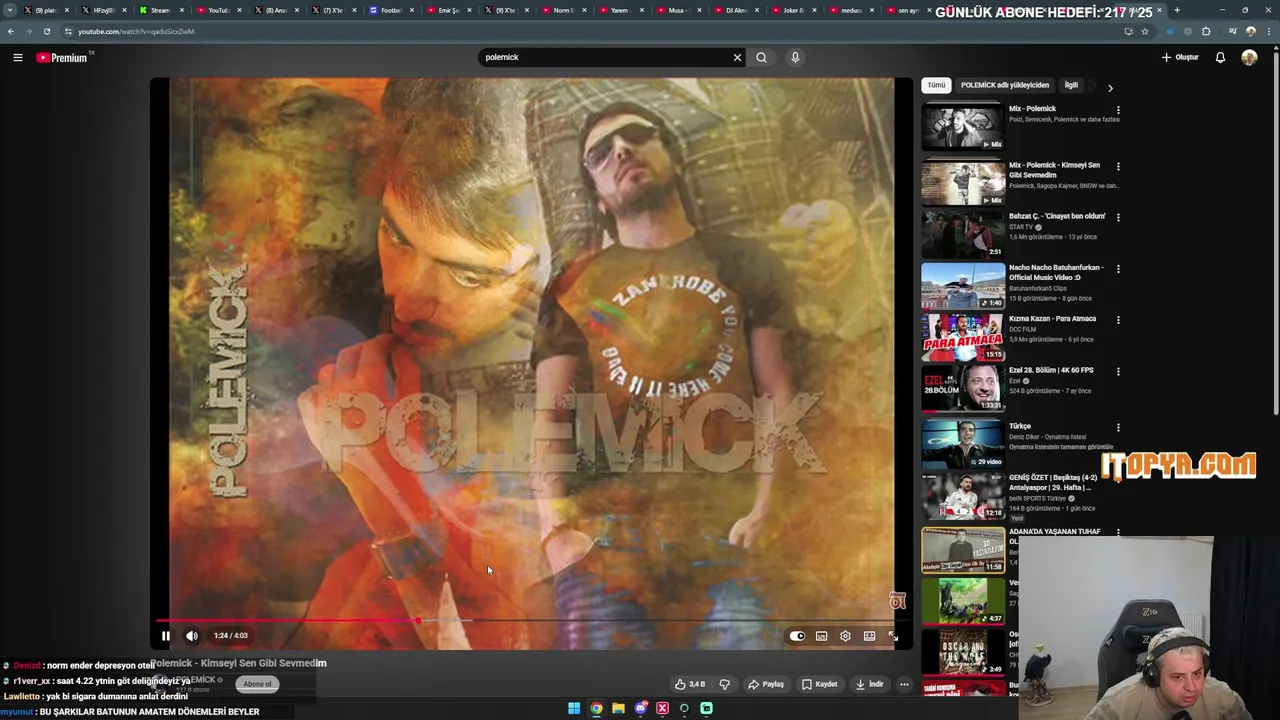Open options menu for Mix - Polemick
This screenshot has width=1280, height=720.
coord(1118,110)
